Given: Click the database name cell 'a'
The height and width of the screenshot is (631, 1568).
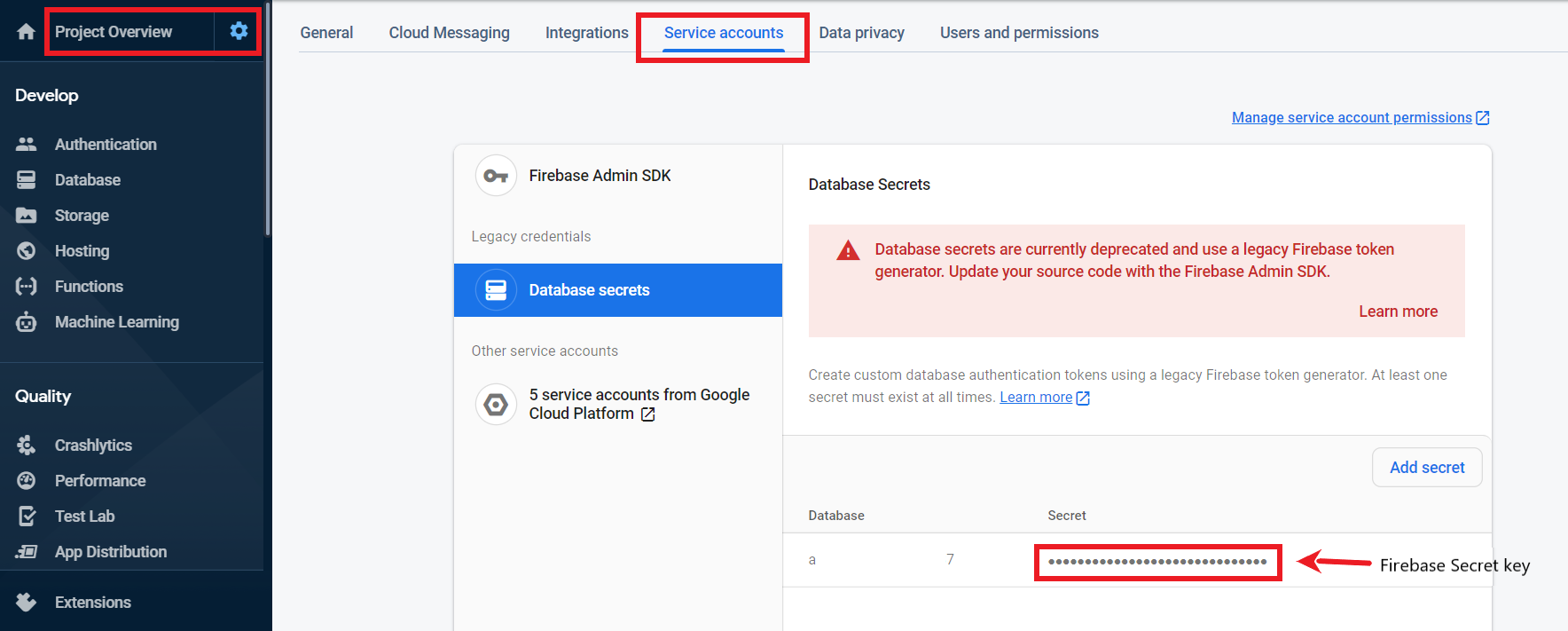Looking at the screenshot, I should click(x=812, y=560).
